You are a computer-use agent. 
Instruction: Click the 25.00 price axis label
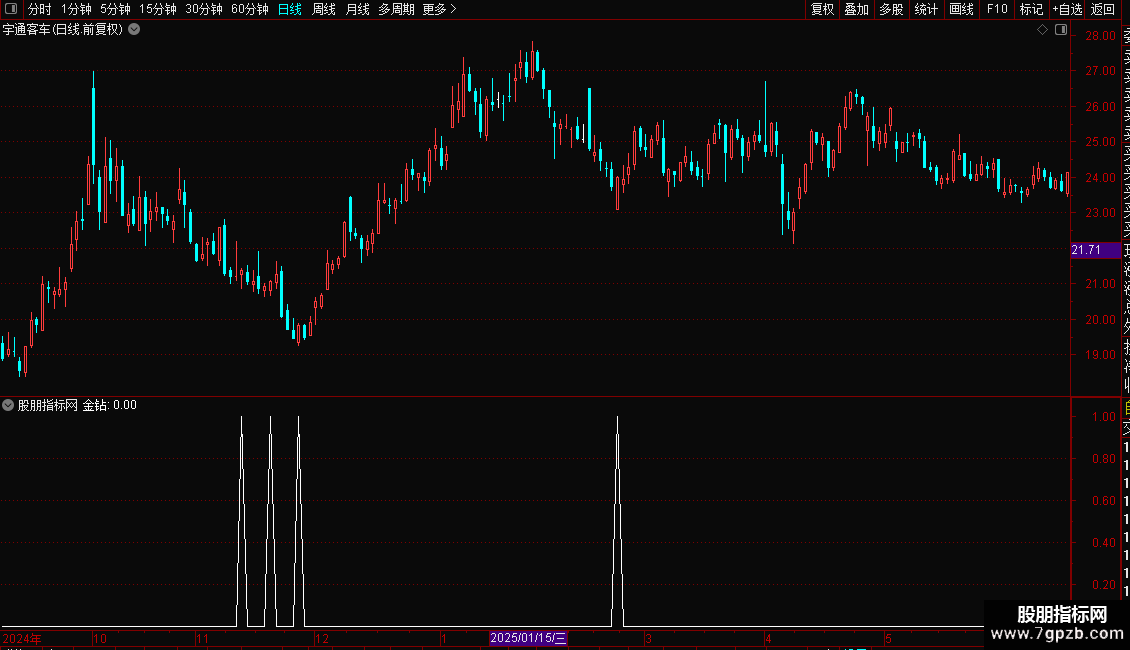click(1100, 142)
